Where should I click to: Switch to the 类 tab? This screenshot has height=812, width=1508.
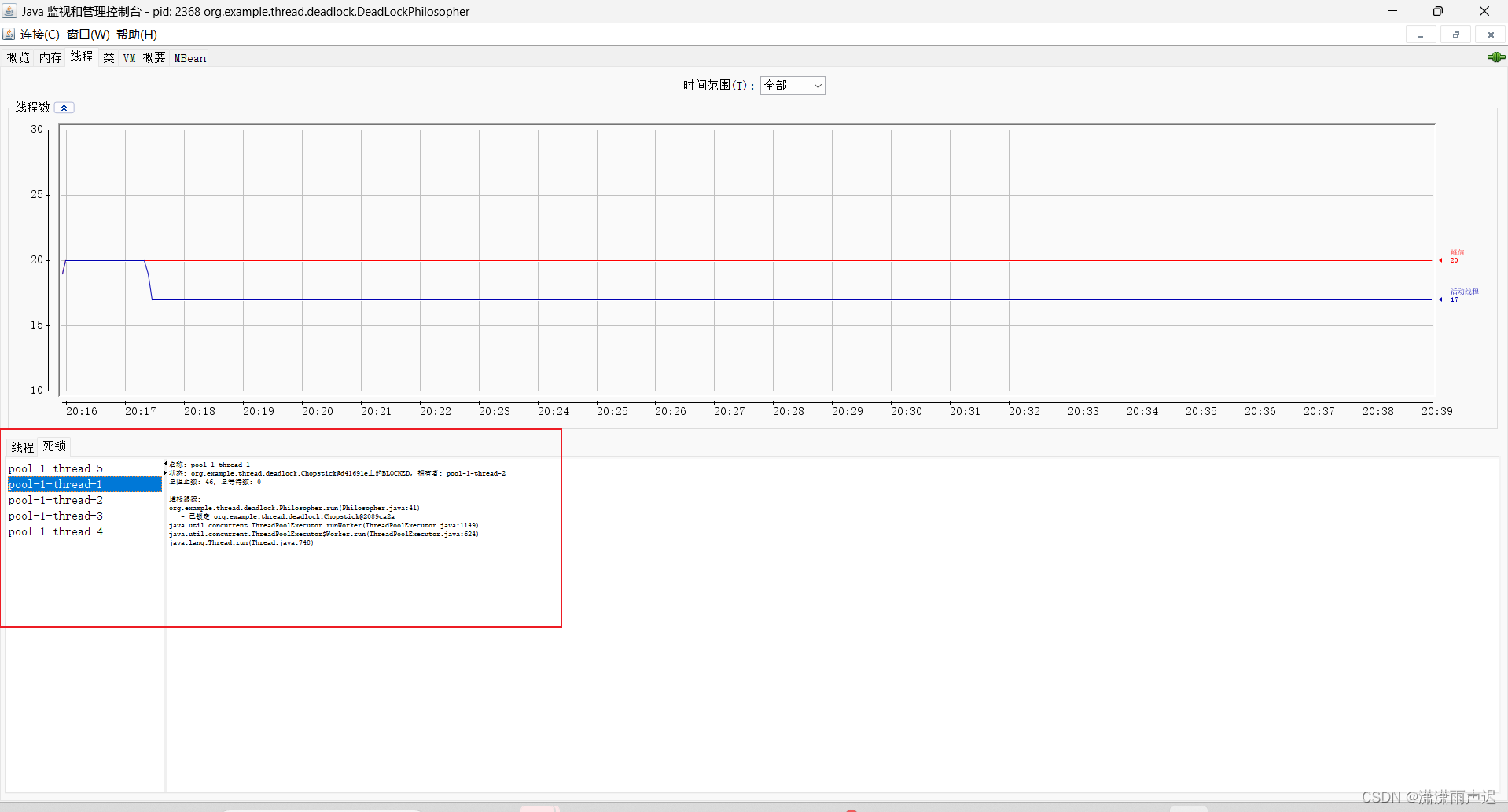click(109, 58)
